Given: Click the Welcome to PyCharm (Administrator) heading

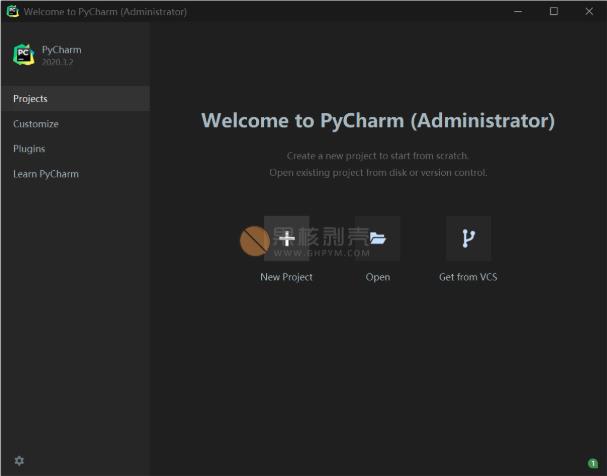Looking at the screenshot, I should tap(378, 120).
